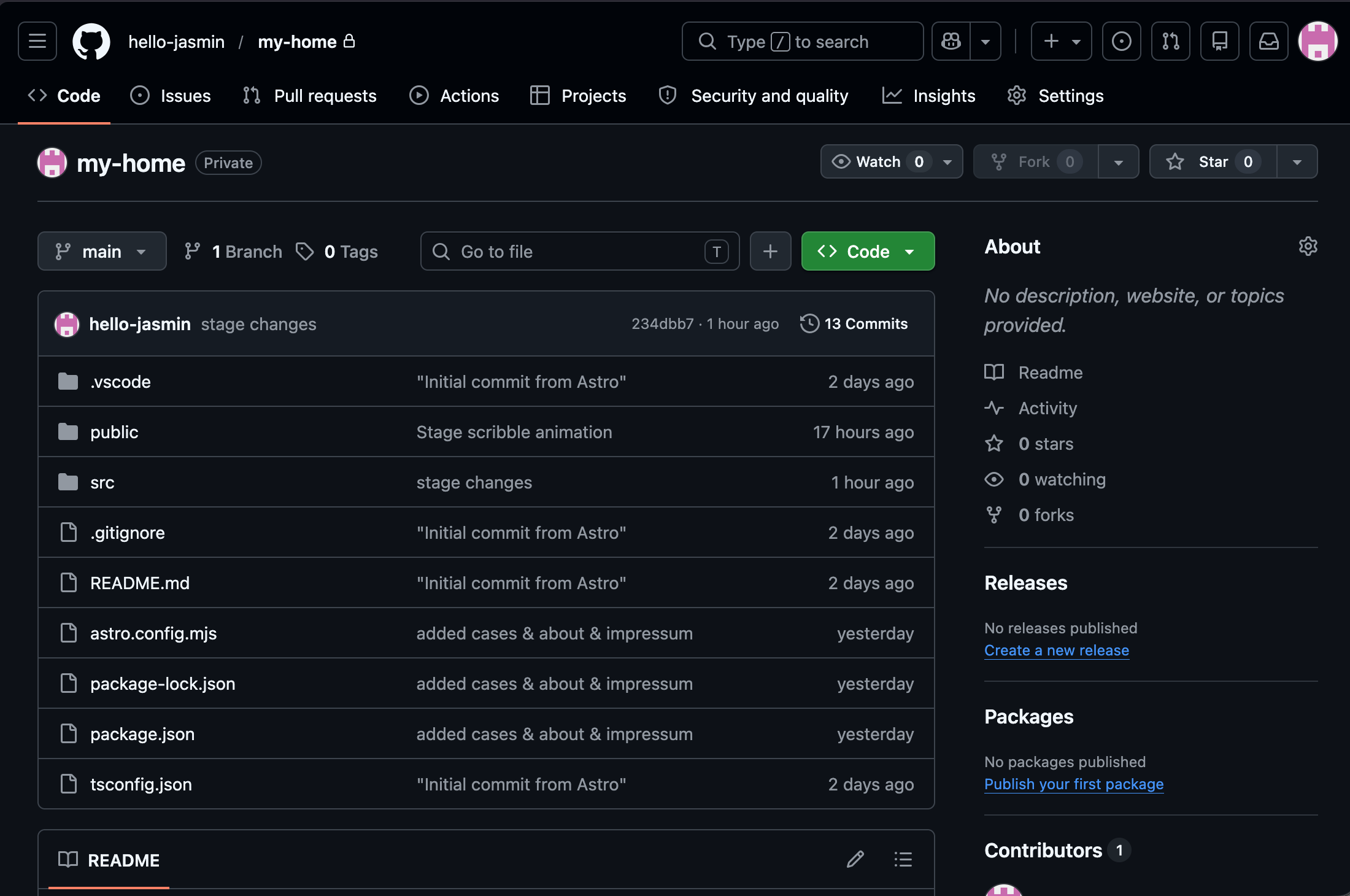Focus the Type / to search field
The height and width of the screenshot is (896, 1350).
pos(803,41)
